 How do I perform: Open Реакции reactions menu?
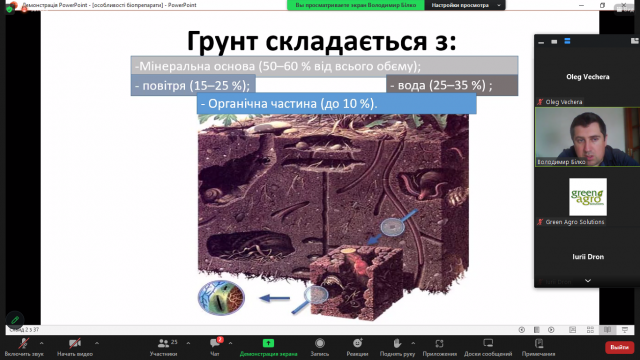(357, 348)
